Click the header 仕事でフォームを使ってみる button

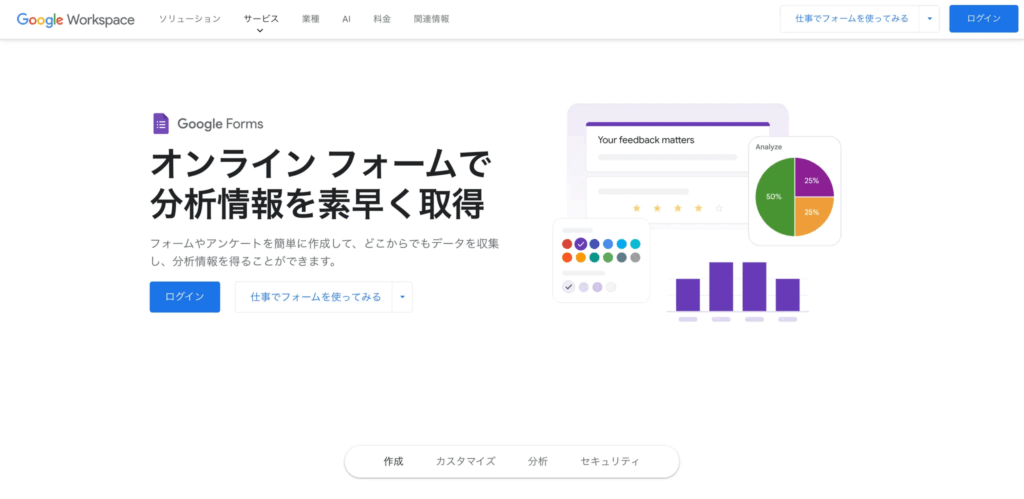(x=851, y=19)
